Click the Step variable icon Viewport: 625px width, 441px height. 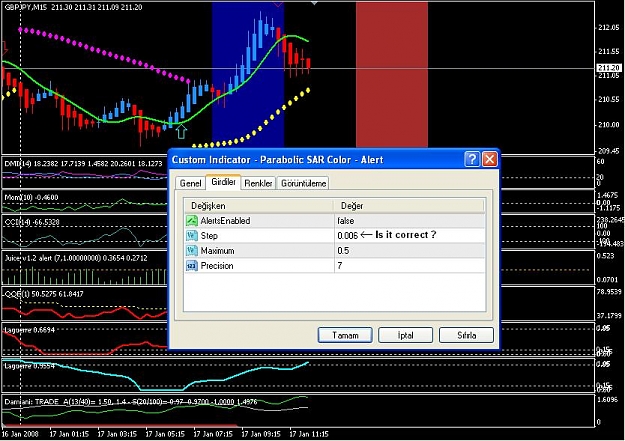coord(192,235)
